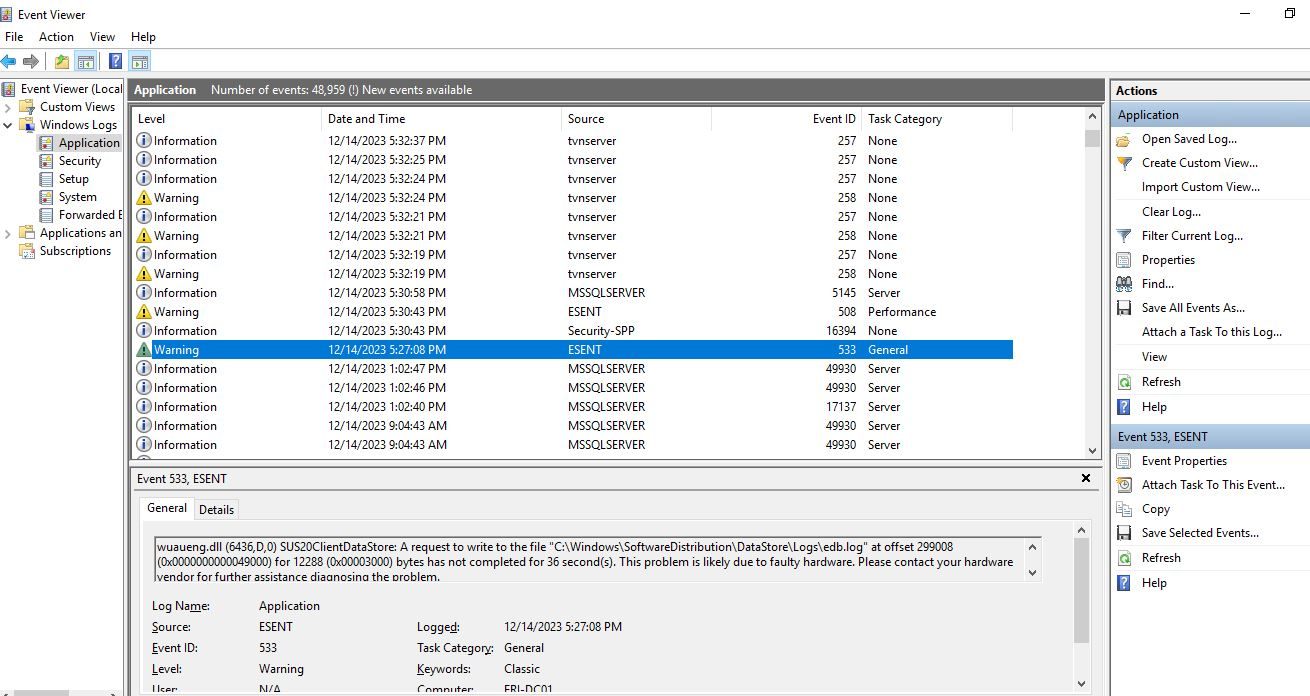Click the Copy icon under Event 533
This screenshot has width=1310, height=696.
tap(1127, 508)
